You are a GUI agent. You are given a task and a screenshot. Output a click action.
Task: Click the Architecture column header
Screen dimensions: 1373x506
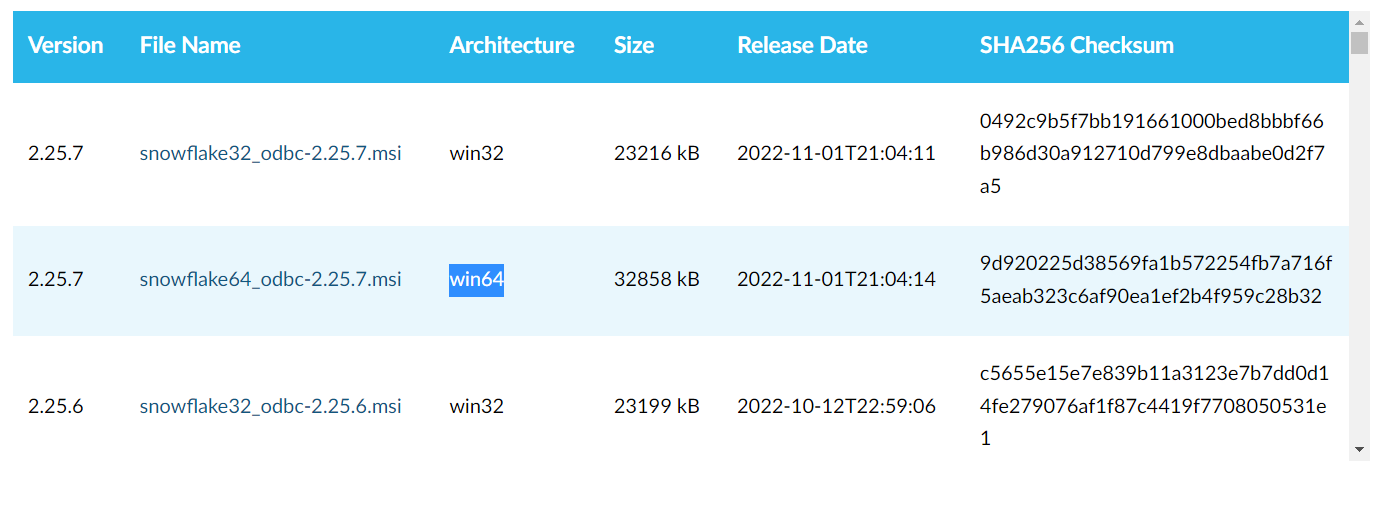click(x=511, y=45)
